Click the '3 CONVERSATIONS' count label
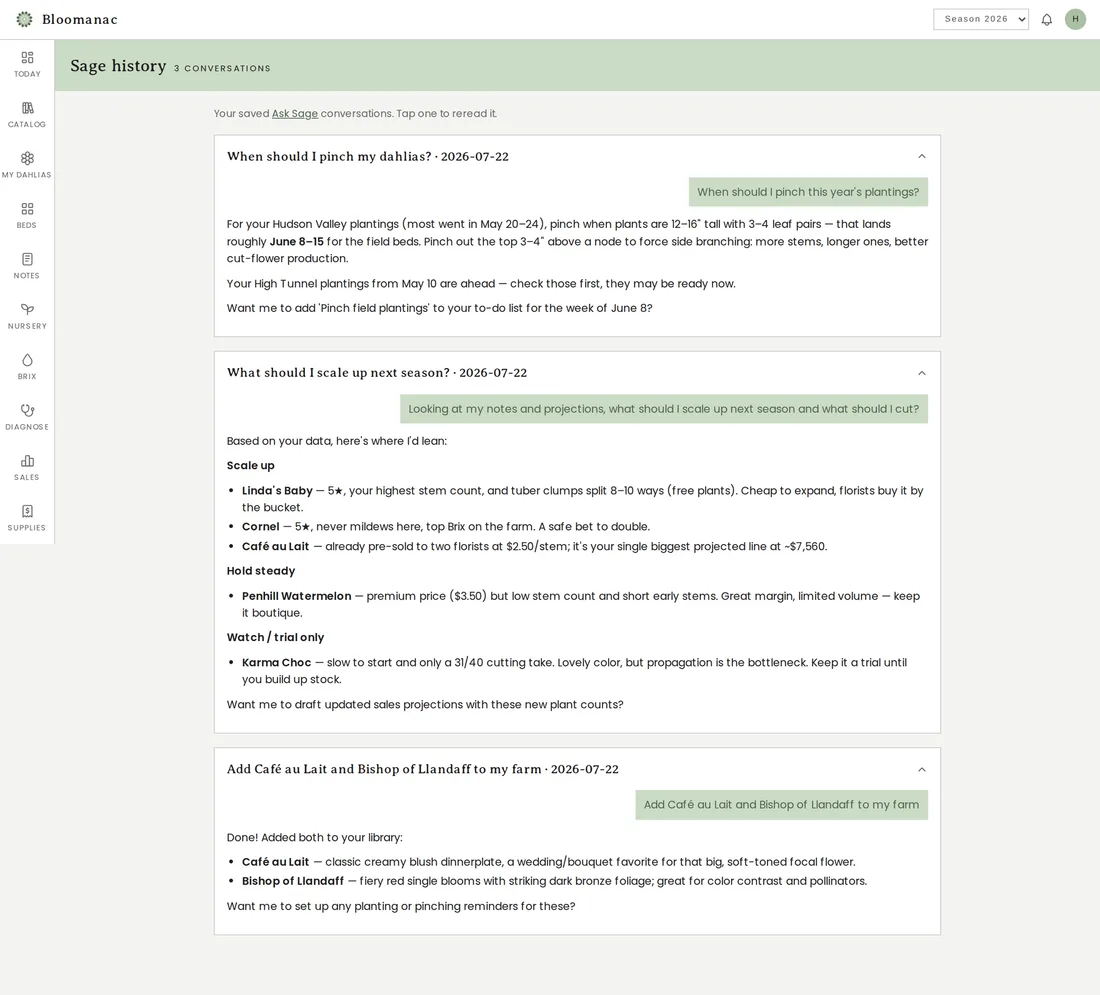The width and height of the screenshot is (1100, 995). coord(222,68)
